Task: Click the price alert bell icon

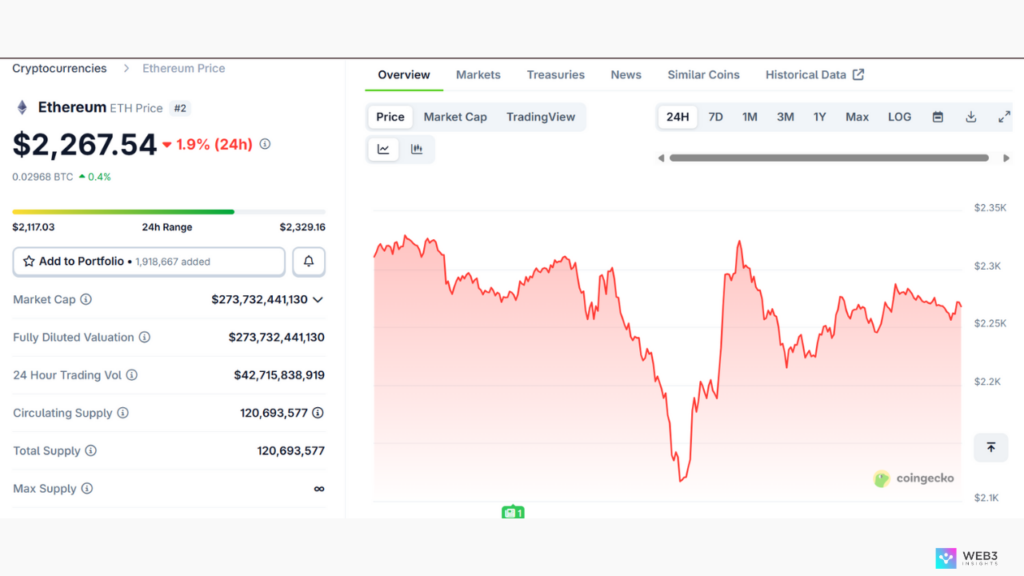Action: pyautogui.click(x=308, y=261)
